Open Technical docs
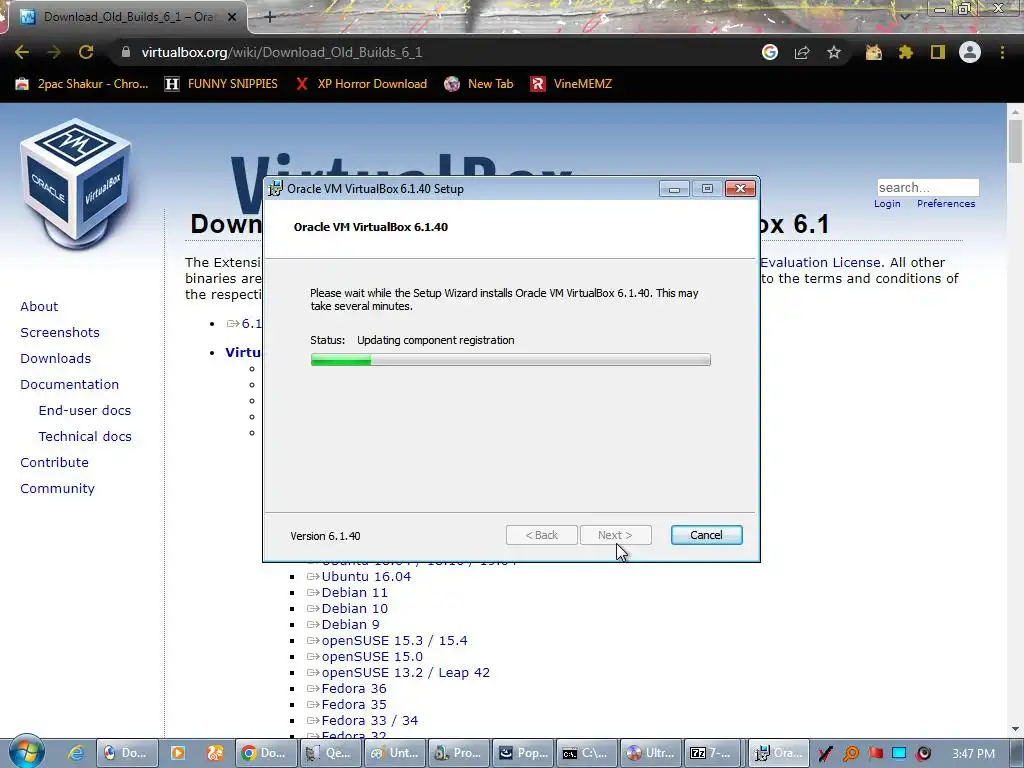This screenshot has width=1024, height=768. point(85,436)
